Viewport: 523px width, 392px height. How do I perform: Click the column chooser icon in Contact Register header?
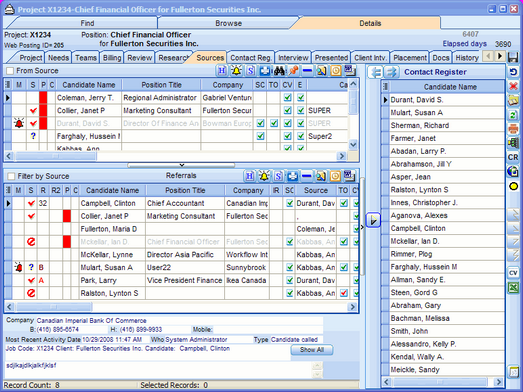pyautogui.click(x=385, y=87)
